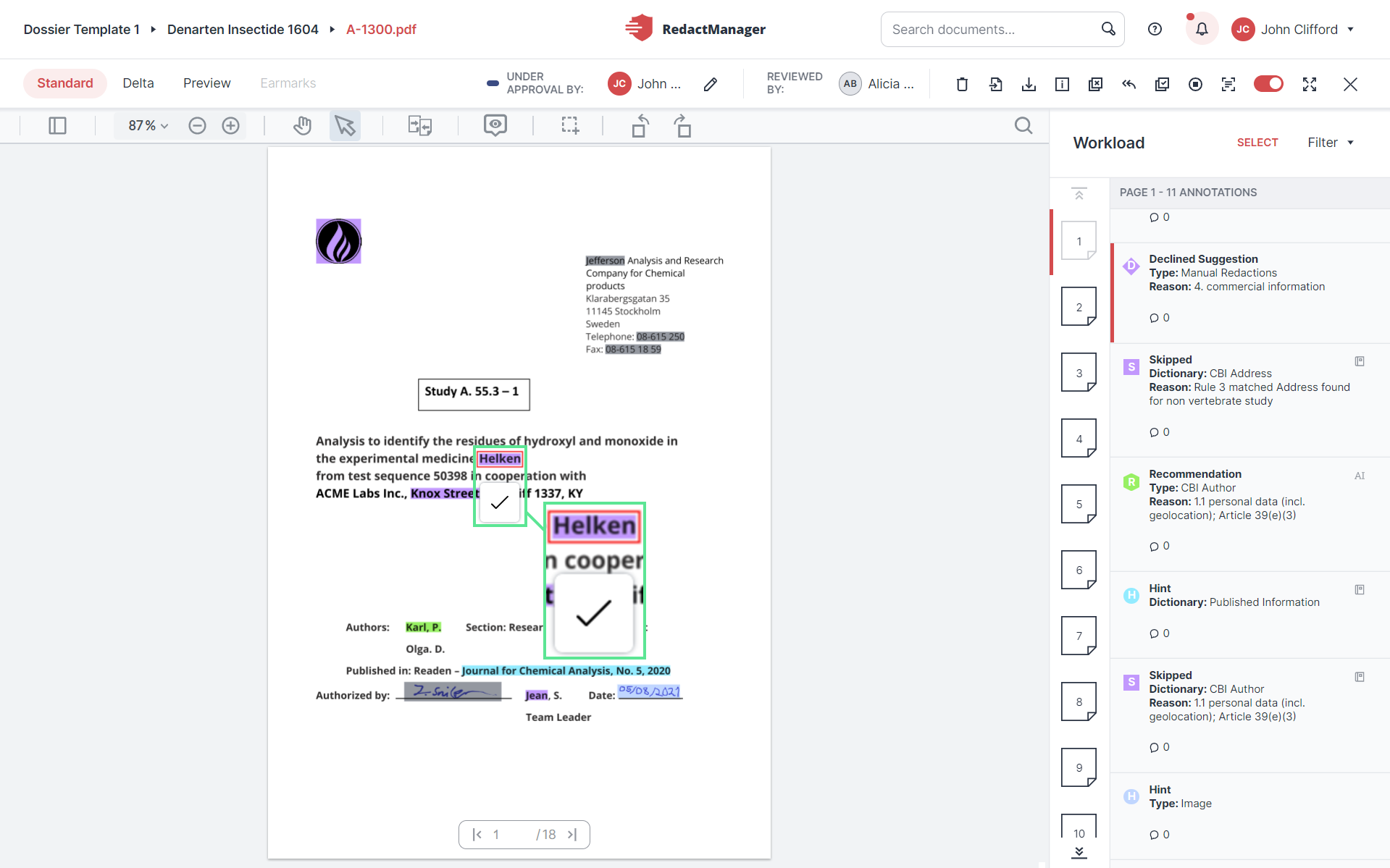Click the exclude pages icon

1095,84
